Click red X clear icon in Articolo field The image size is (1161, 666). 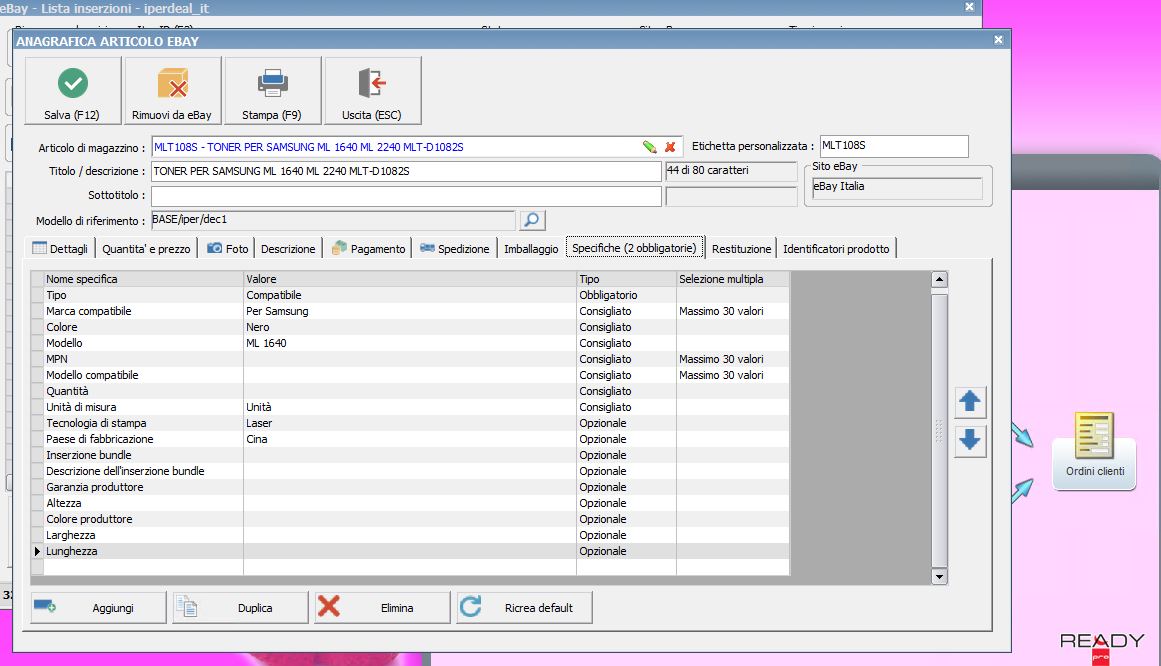670,147
